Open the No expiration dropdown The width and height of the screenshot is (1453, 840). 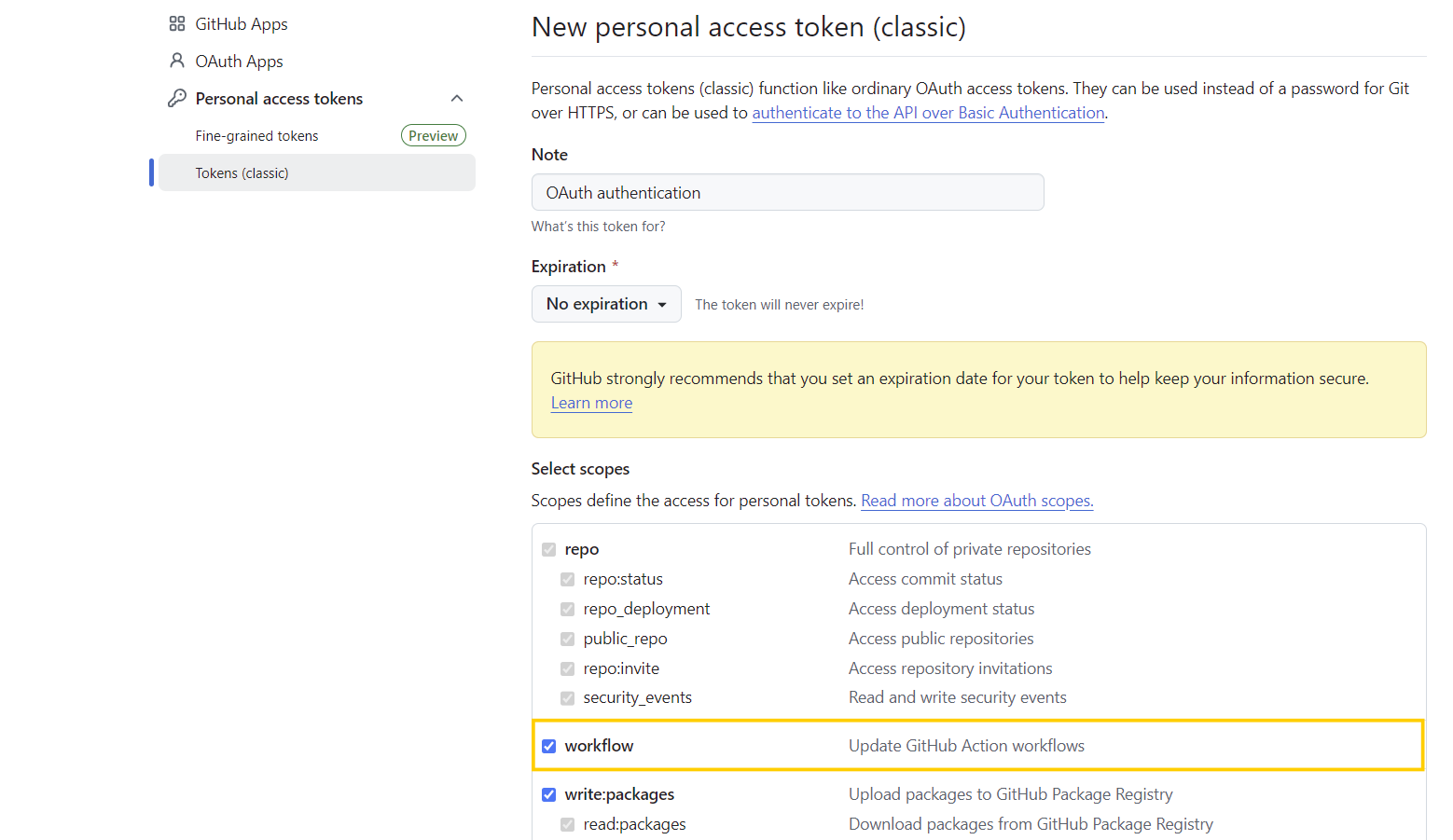tap(606, 304)
